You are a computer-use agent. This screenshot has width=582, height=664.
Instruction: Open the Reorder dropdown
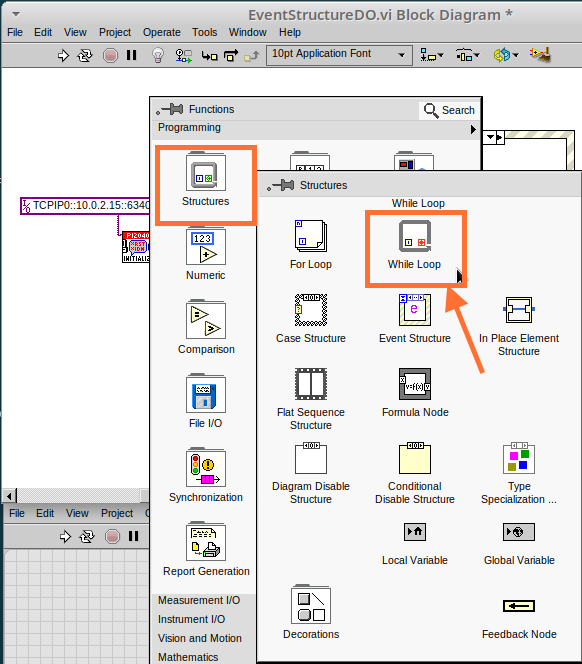click(x=506, y=55)
